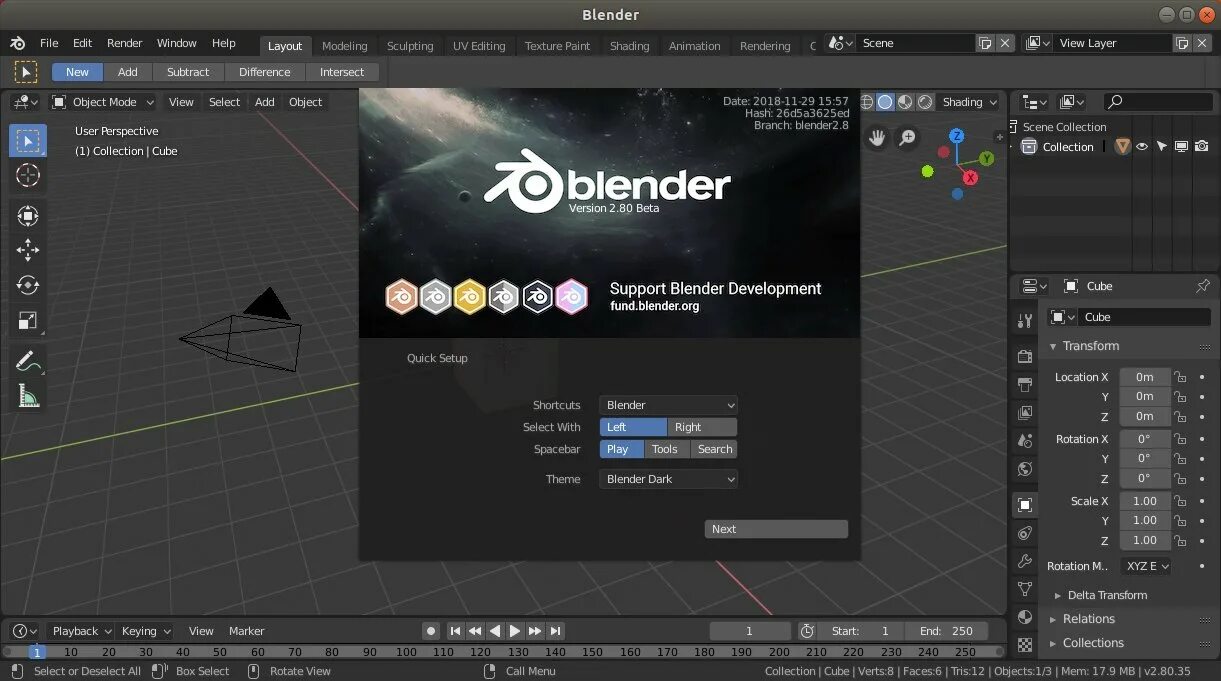Toggle Collection eye visibility in outliner
The height and width of the screenshot is (681, 1221).
[x=1142, y=147]
